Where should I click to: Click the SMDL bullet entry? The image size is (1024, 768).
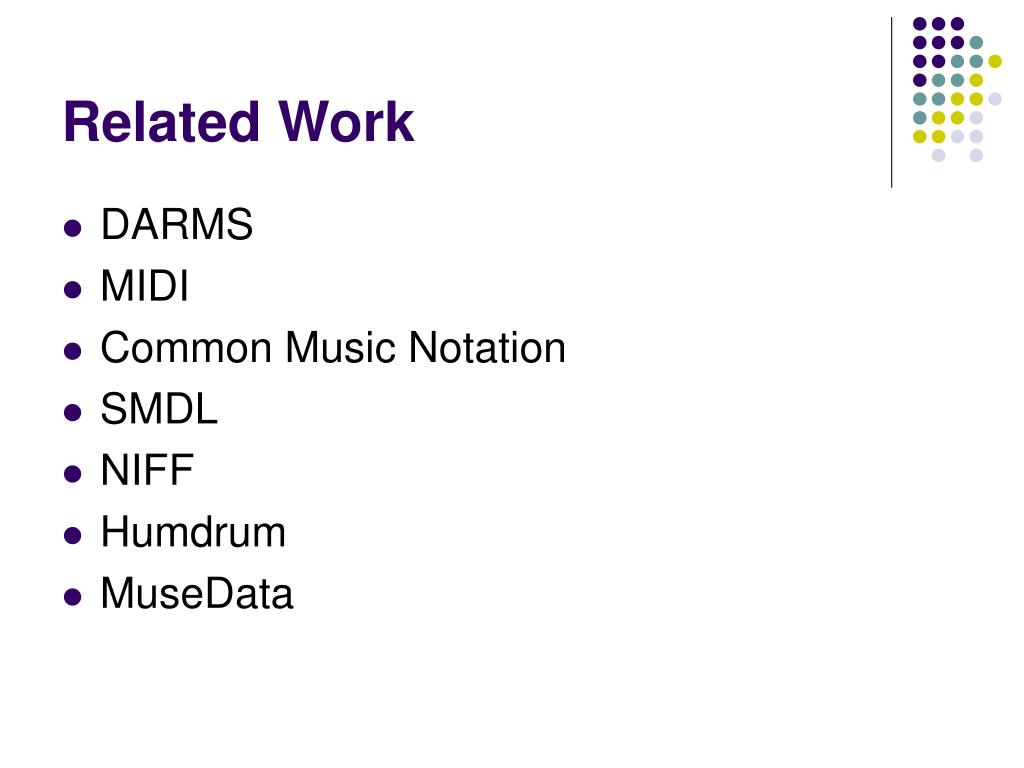tap(159, 409)
